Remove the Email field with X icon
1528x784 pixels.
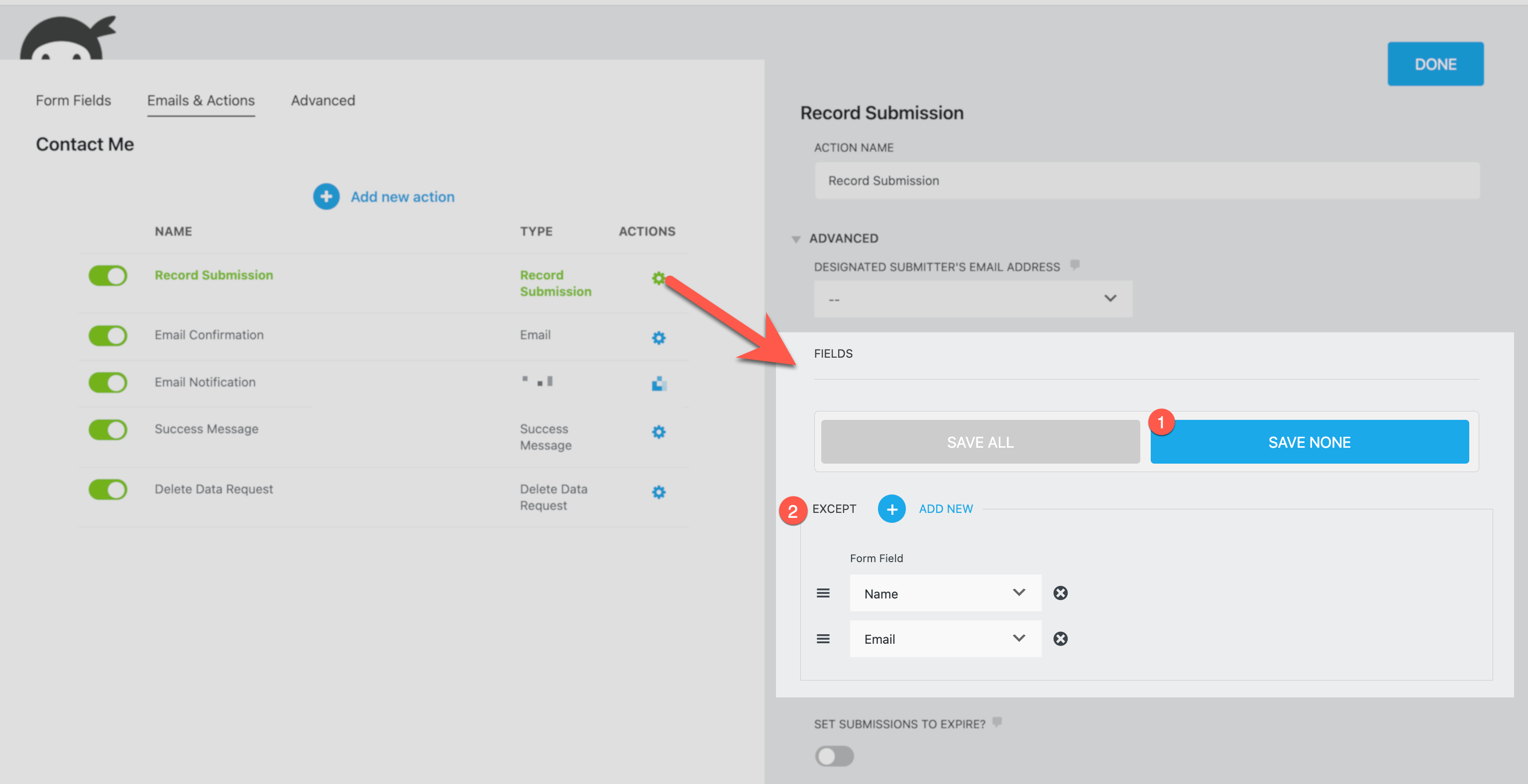pyautogui.click(x=1060, y=638)
